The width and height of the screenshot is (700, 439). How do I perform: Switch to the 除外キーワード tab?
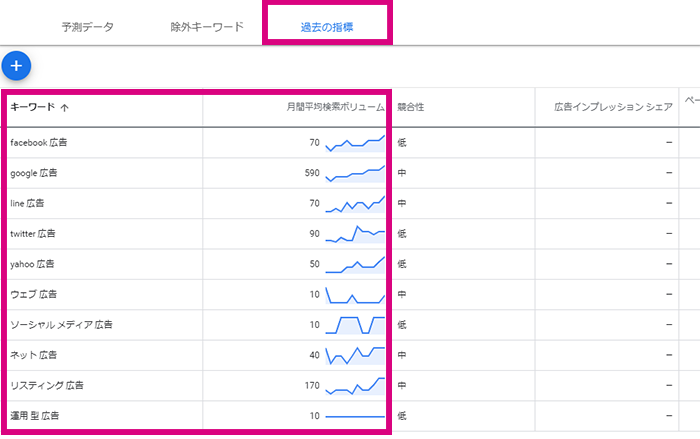pos(207,27)
